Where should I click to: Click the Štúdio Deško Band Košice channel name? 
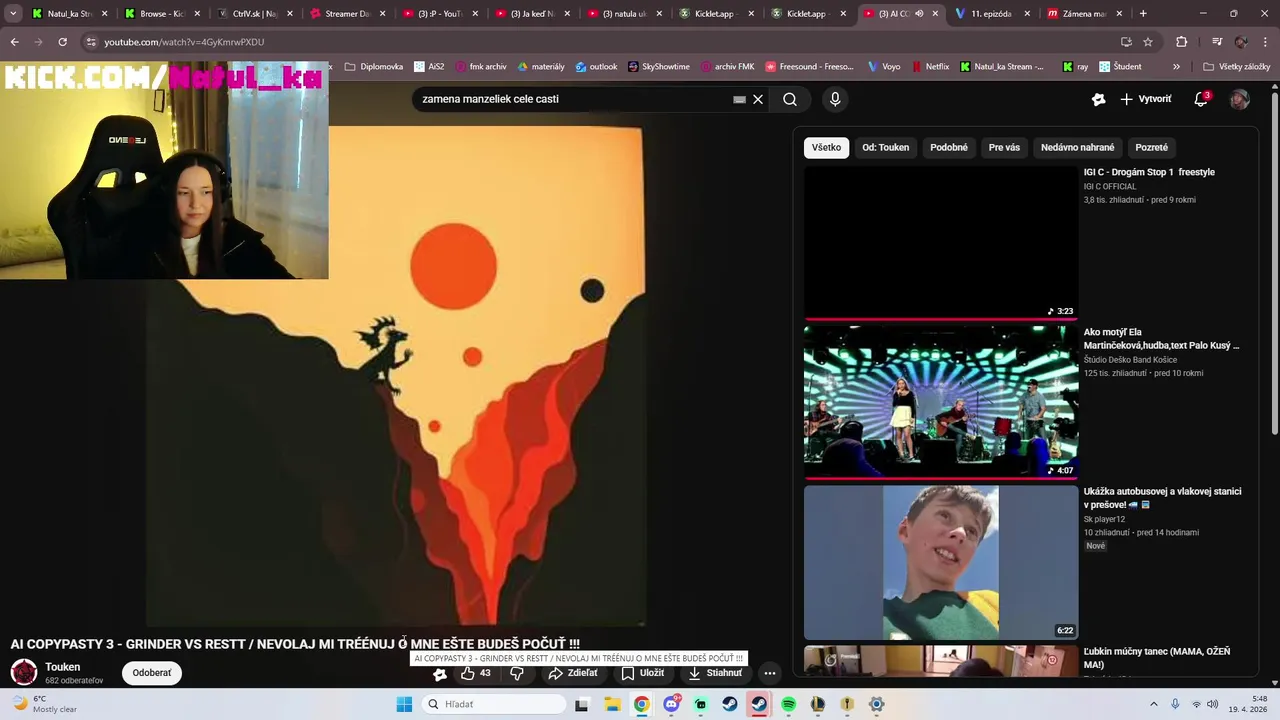click(x=1130, y=360)
